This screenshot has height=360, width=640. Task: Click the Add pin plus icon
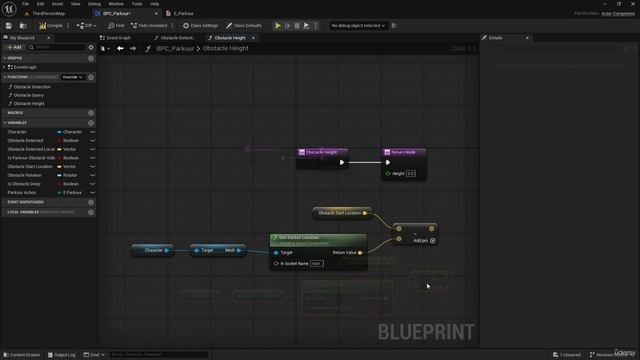pyautogui.click(x=433, y=241)
